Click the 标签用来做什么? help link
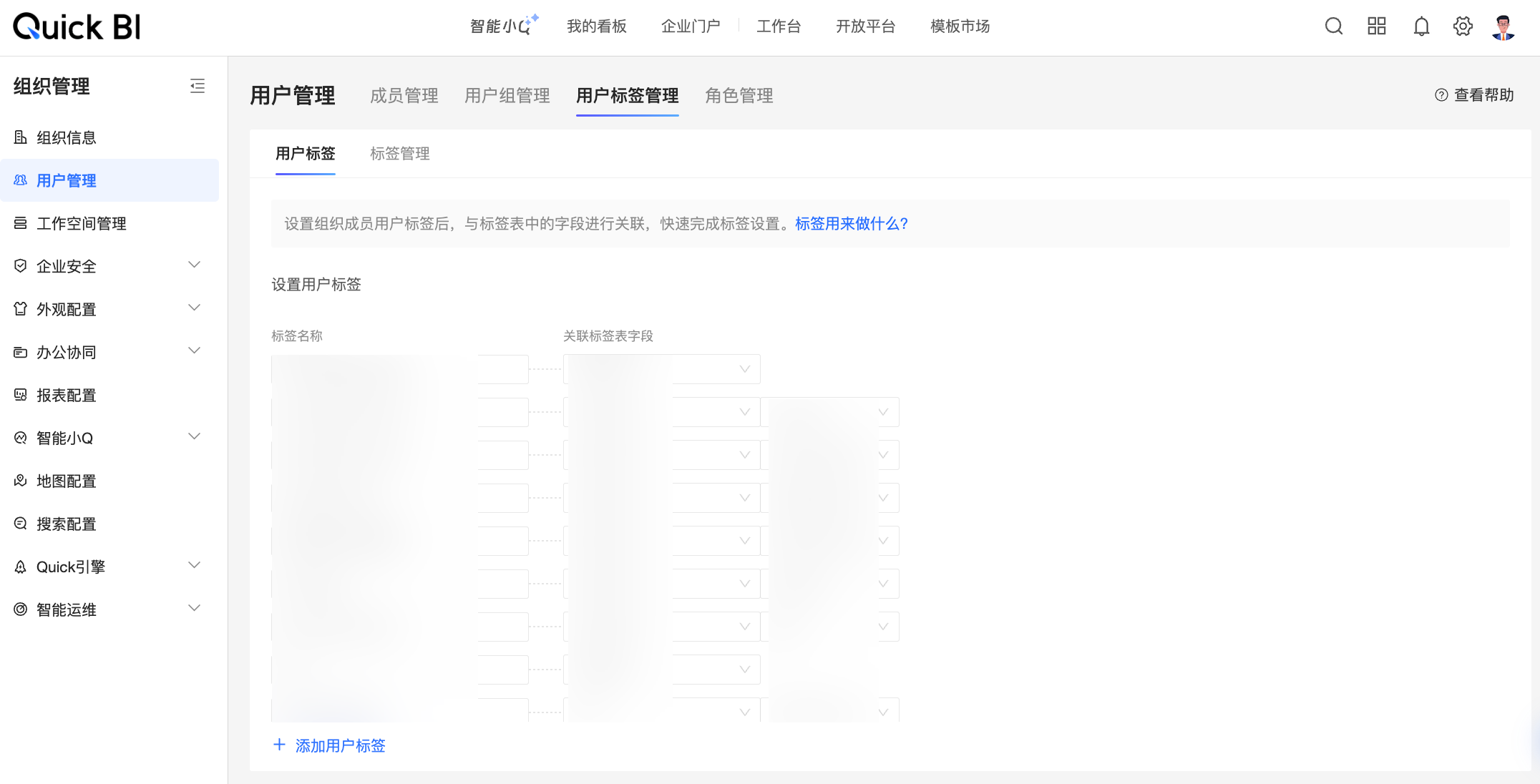This screenshot has height=784, width=1540. tap(851, 224)
